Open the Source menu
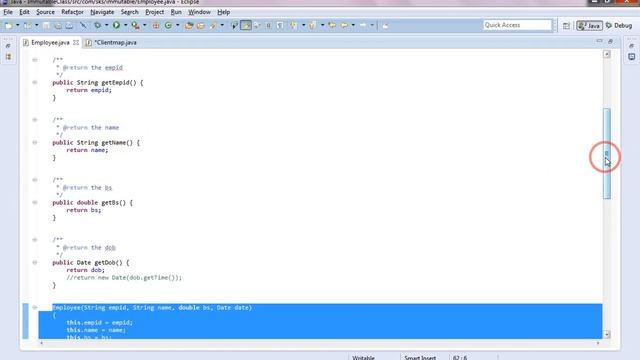Image resolution: width=640 pixels, height=360 pixels. 45,12
